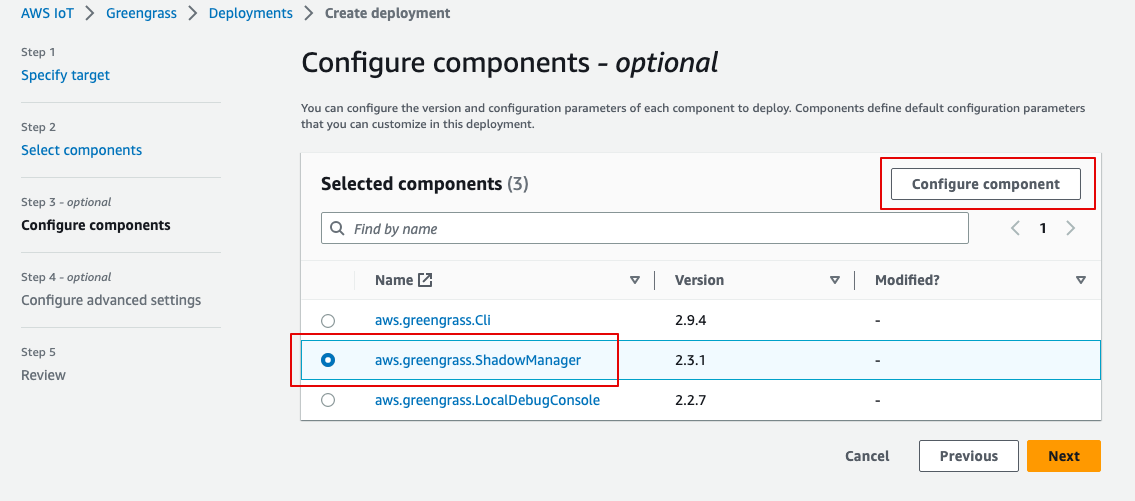
Task: Open the Select components step link
Action: (x=82, y=150)
